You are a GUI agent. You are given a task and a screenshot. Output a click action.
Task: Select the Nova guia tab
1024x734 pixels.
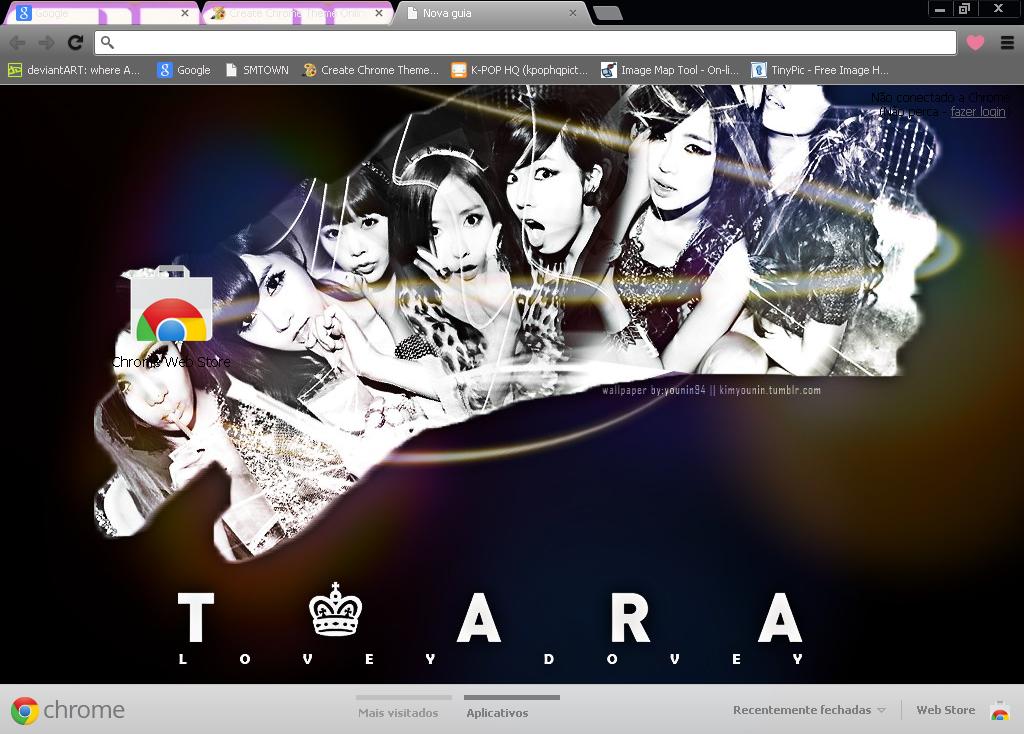pyautogui.click(x=491, y=13)
